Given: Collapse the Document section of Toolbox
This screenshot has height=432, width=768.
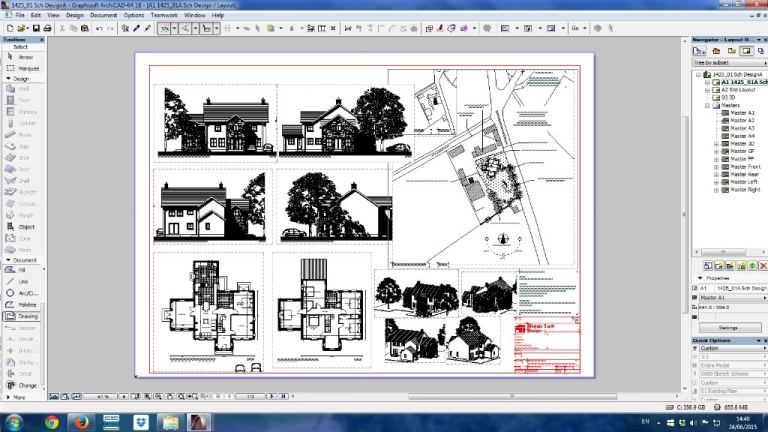Looking at the screenshot, I should point(20,260).
